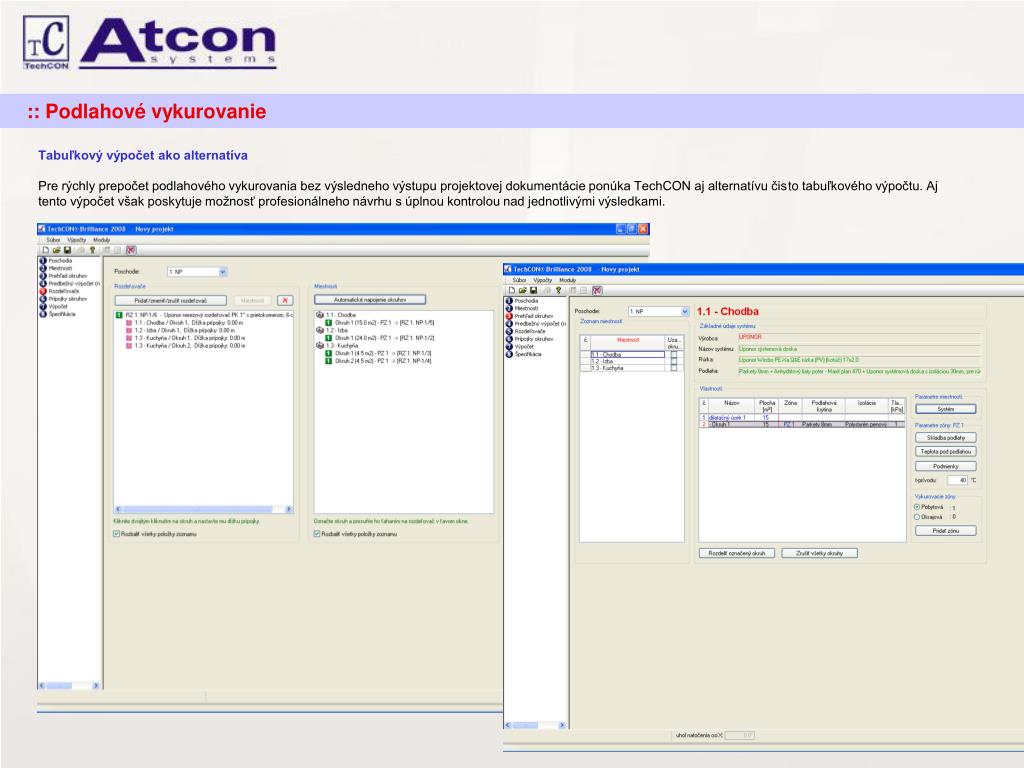
Task: Open Prehľad okruhov step in right window sidebar
Action: pos(536,316)
